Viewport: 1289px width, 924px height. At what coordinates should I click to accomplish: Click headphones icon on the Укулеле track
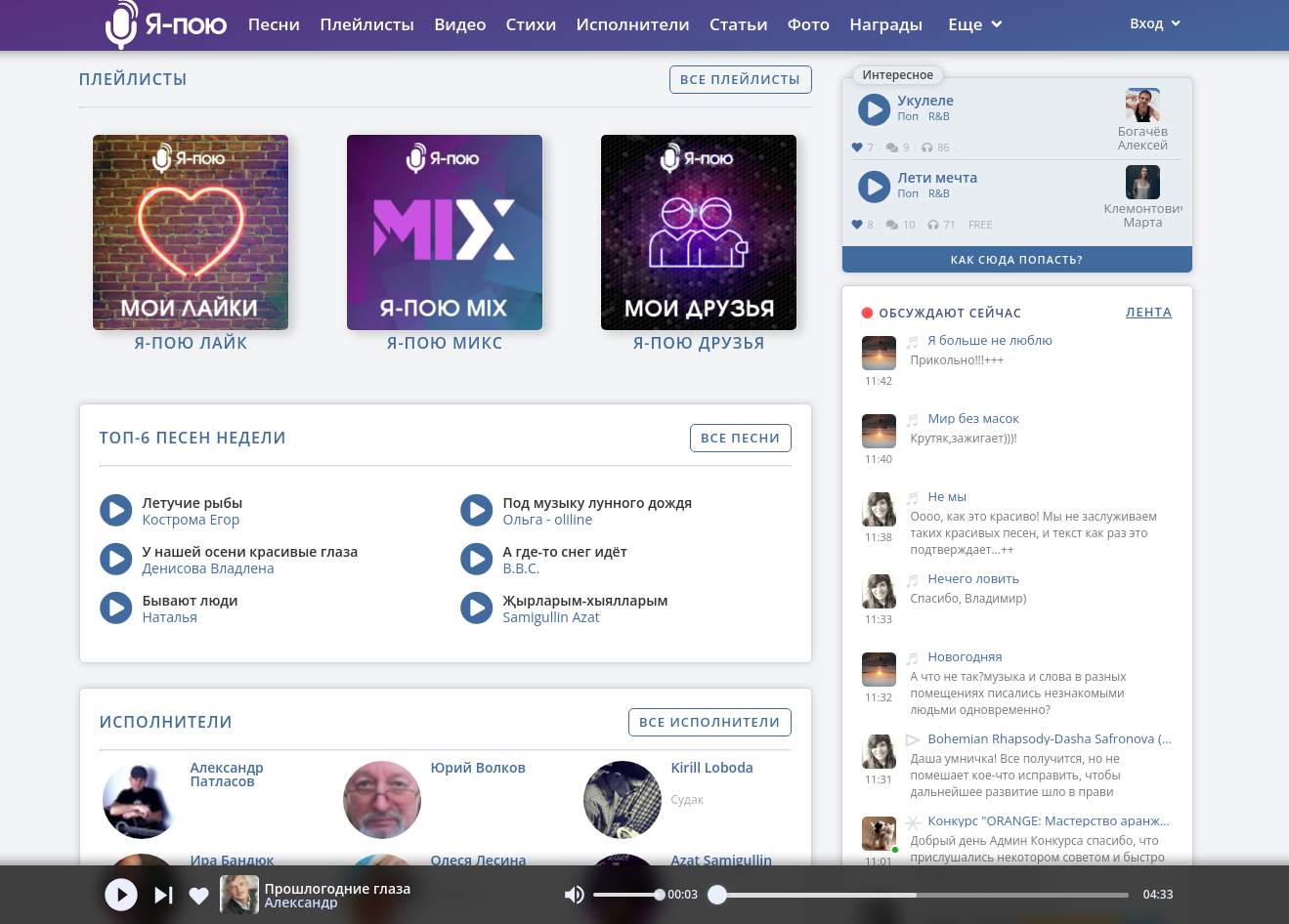927,147
